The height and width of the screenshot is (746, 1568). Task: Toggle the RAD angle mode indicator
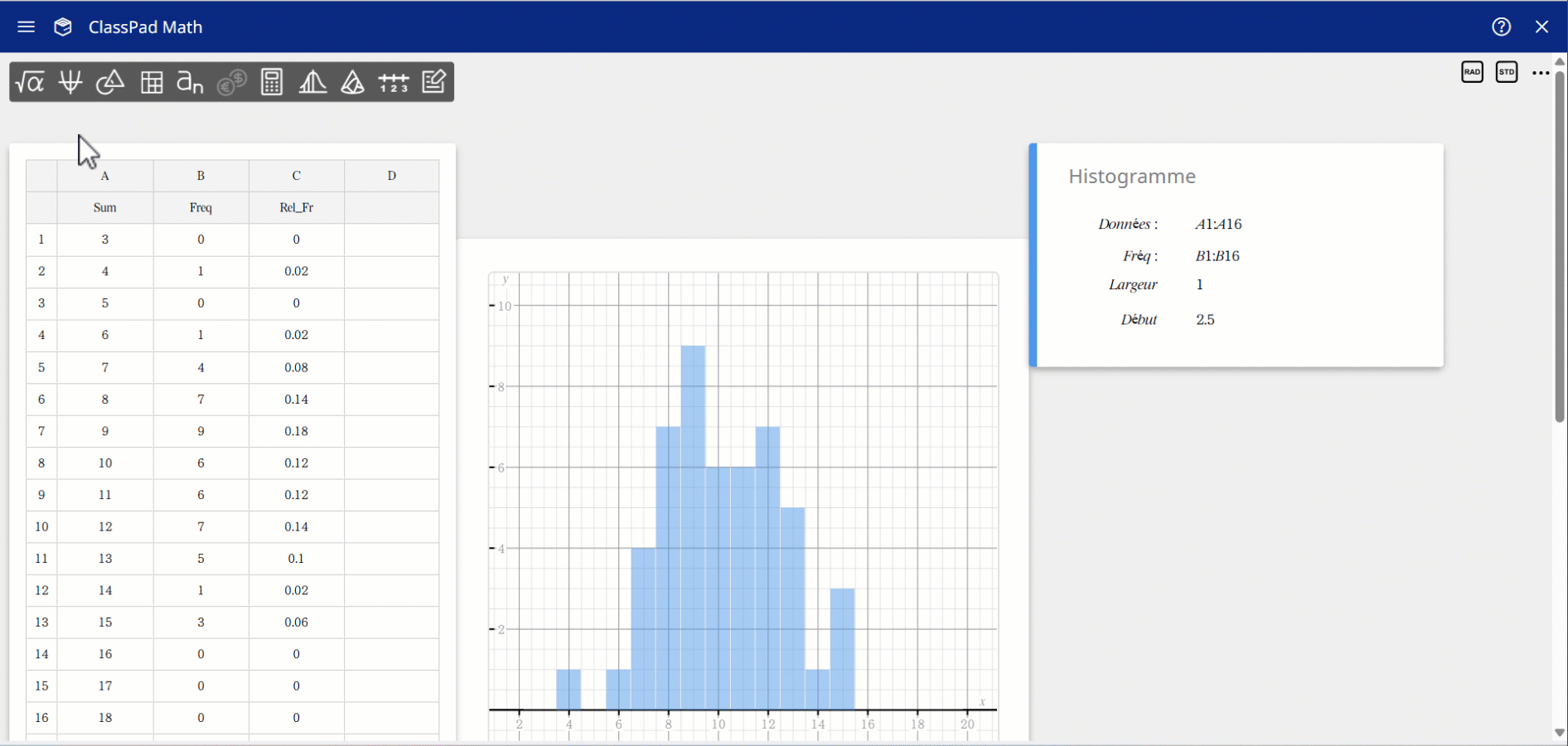[x=1472, y=72]
